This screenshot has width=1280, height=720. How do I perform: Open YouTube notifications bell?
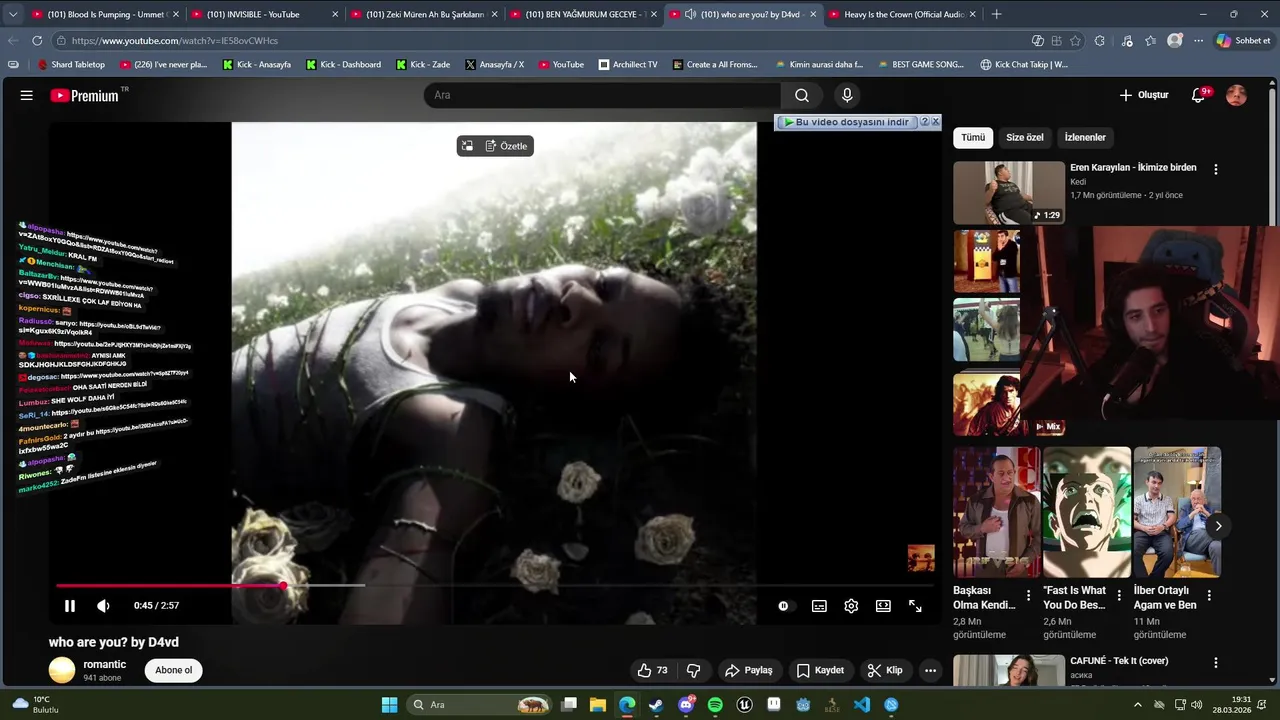pyautogui.click(x=1199, y=95)
